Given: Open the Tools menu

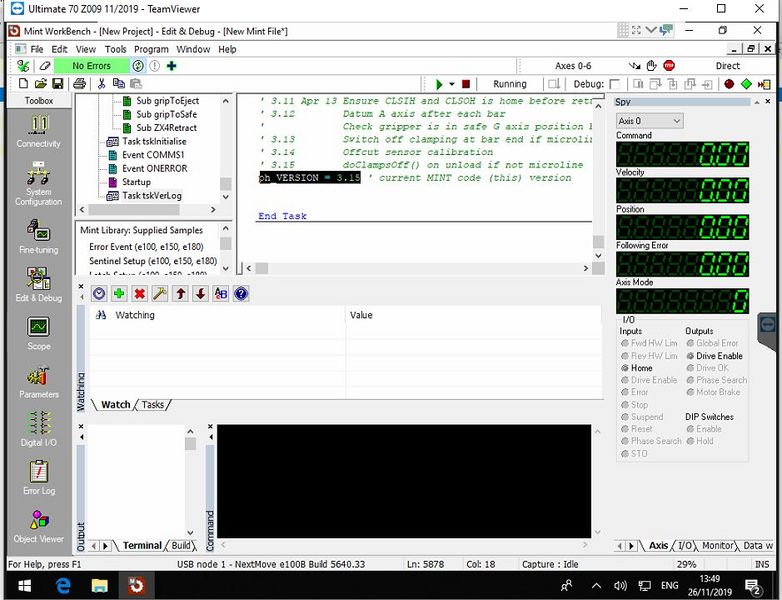Looking at the screenshot, I should (x=115, y=49).
